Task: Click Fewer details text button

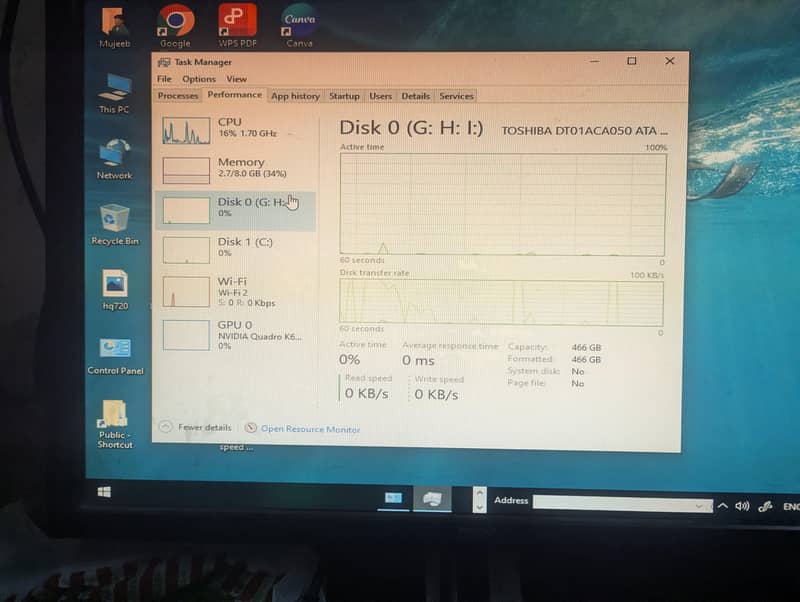Action: [205, 427]
